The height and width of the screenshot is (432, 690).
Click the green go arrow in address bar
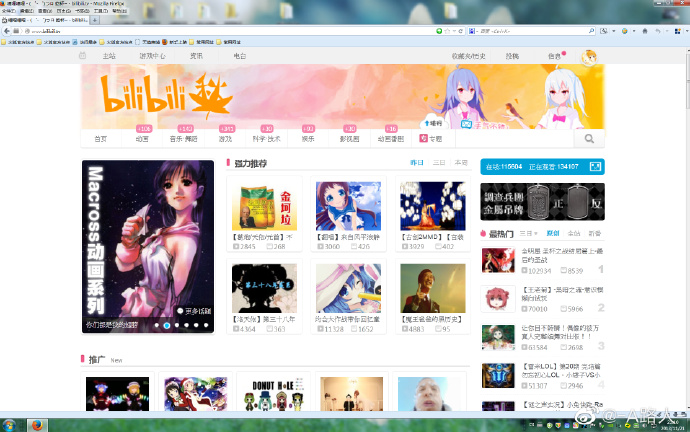pyautogui.click(x=439, y=31)
